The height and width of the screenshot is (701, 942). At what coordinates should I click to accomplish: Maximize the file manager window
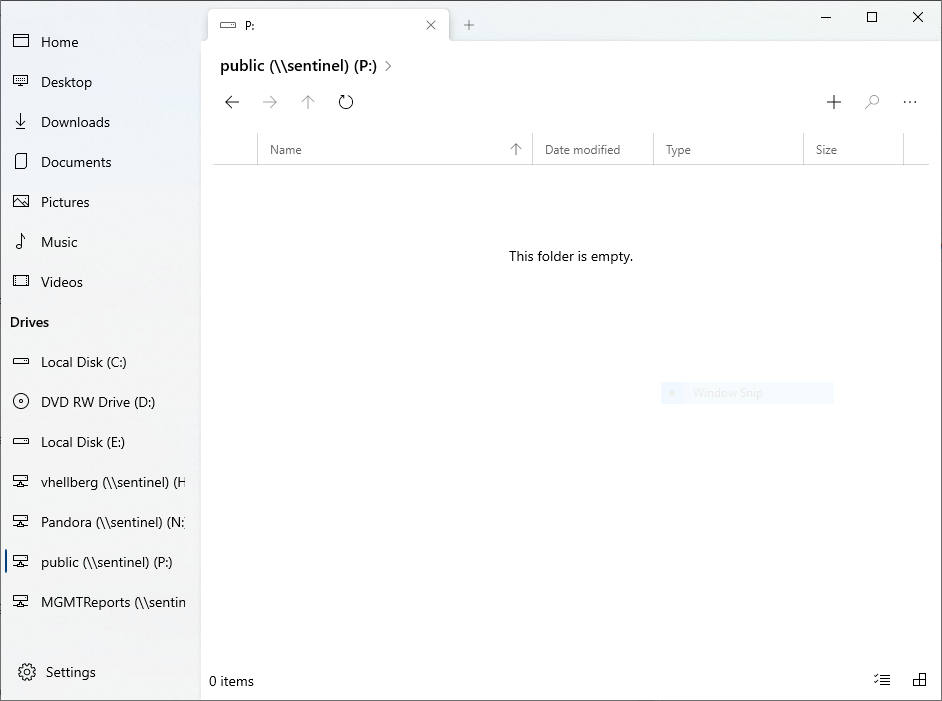[872, 17]
